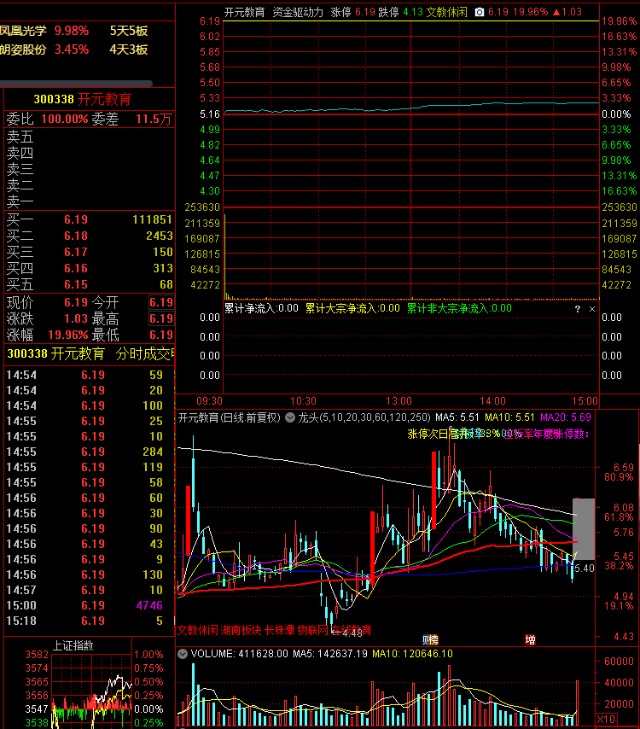
Task: Close the cumulative net inflow panel
Action: pos(592,309)
